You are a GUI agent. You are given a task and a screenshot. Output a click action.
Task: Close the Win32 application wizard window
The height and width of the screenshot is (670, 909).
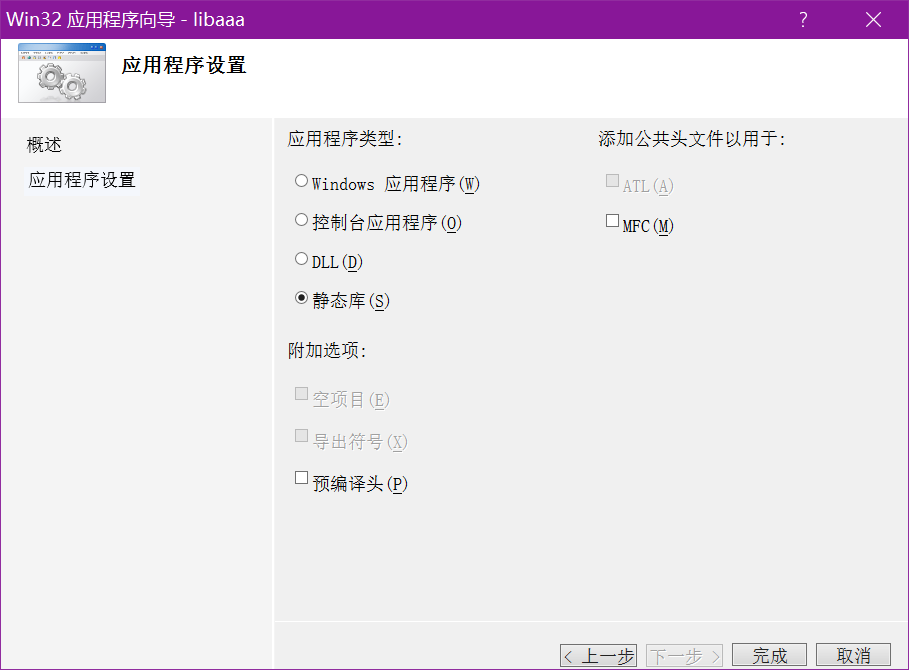(873, 20)
